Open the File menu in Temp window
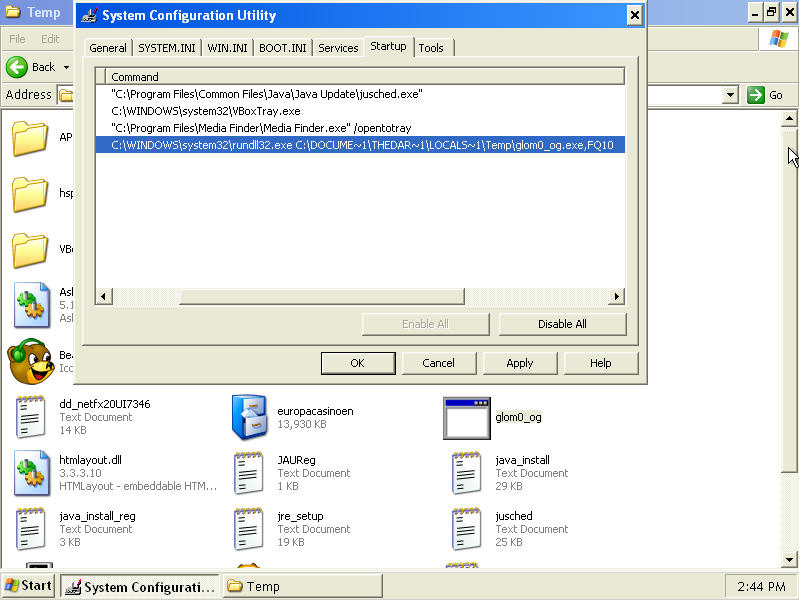 click(17, 39)
